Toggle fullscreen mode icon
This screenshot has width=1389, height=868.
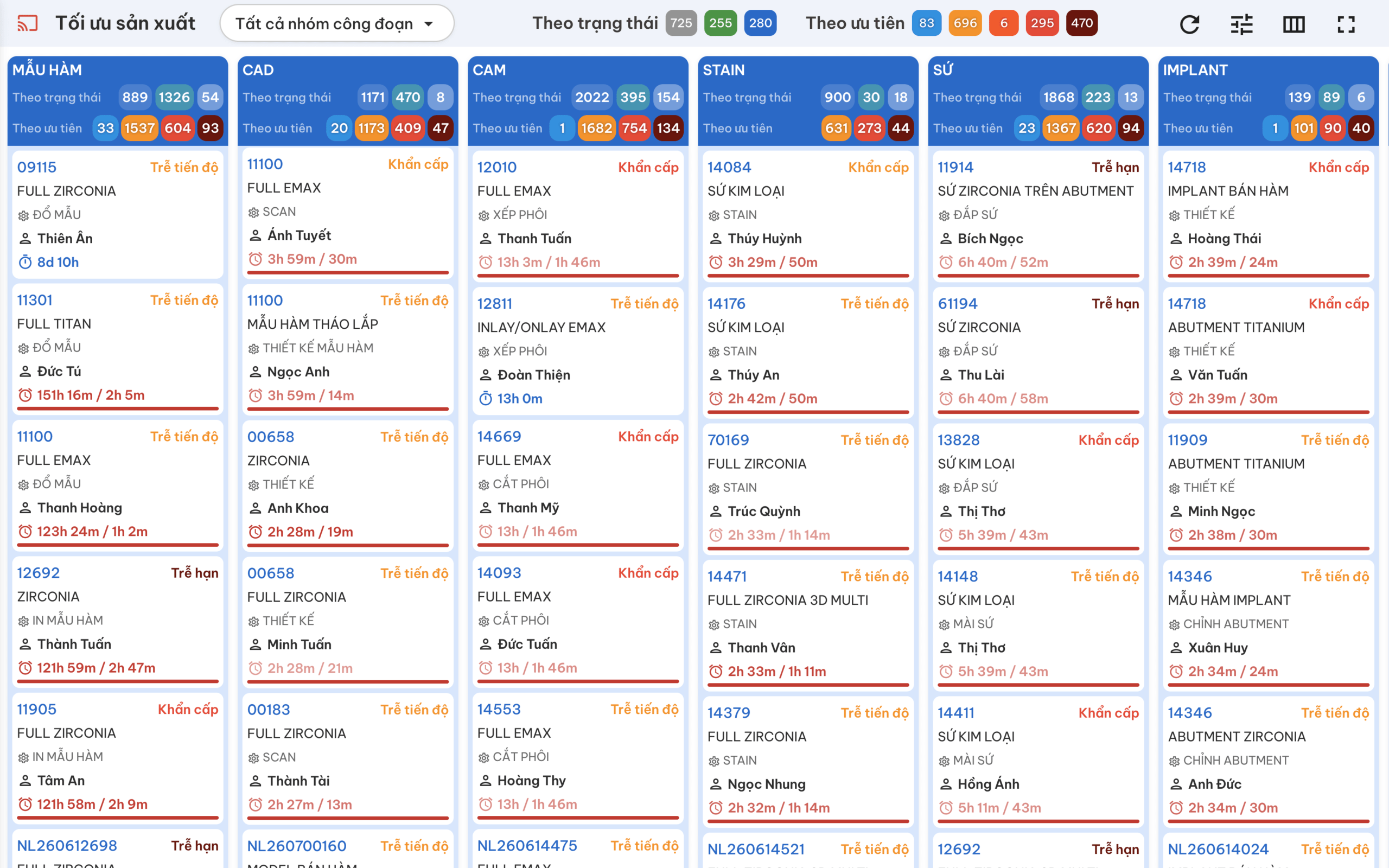(x=1346, y=24)
